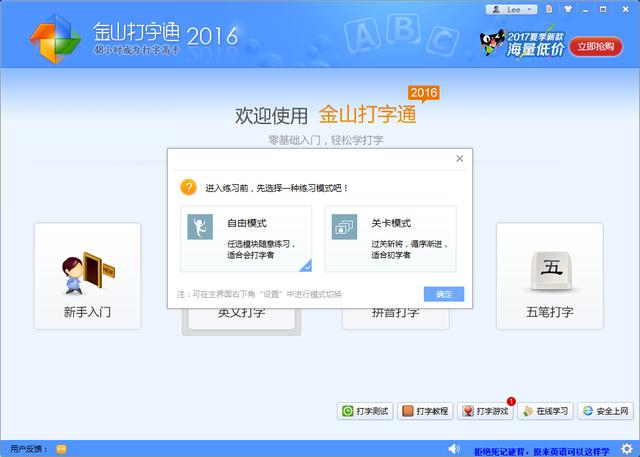Click the 关卡模式 stacked locks icon

pyautogui.click(x=344, y=227)
